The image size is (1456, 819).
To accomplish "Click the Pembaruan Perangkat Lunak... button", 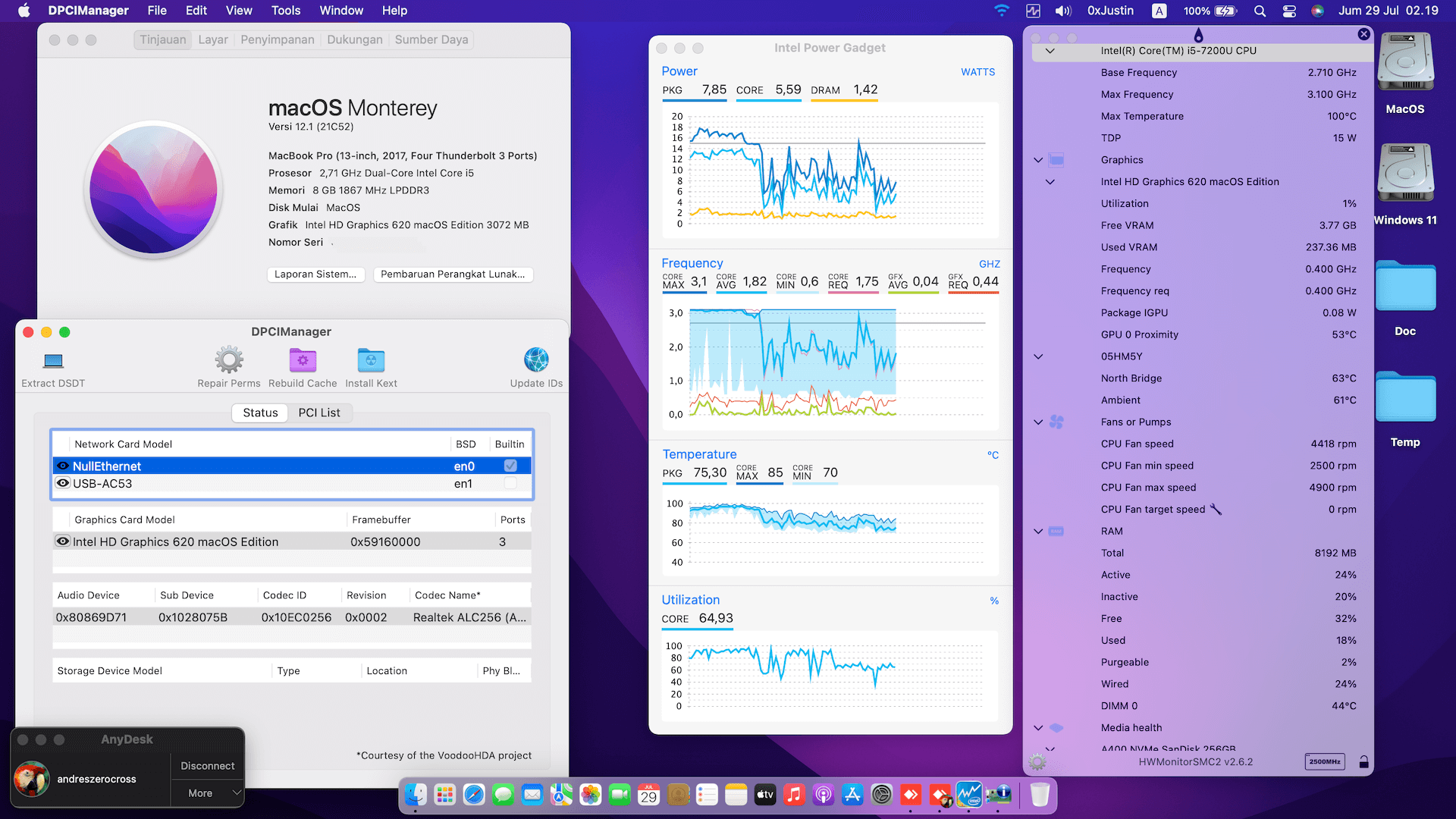I will point(453,275).
